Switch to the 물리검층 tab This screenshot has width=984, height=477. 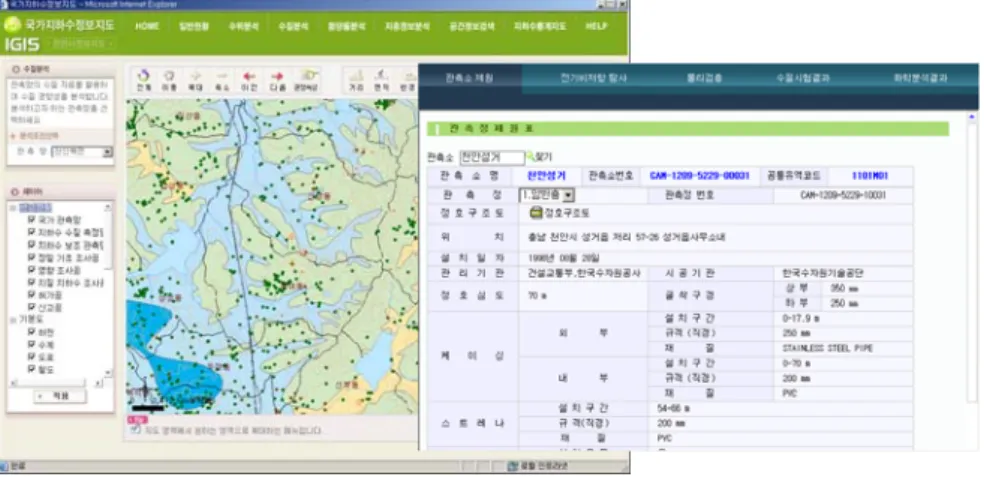point(704,78)
